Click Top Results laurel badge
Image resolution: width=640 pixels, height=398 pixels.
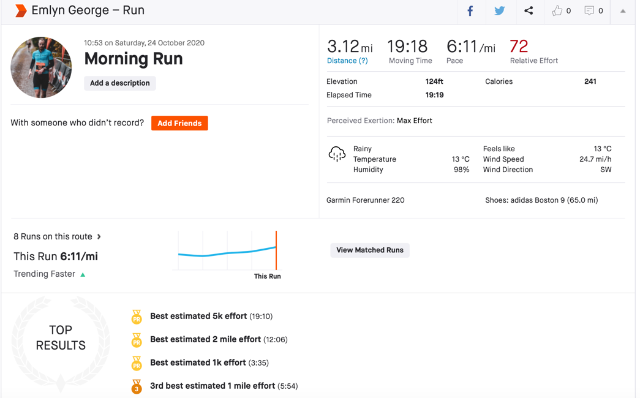pos(61,344)
